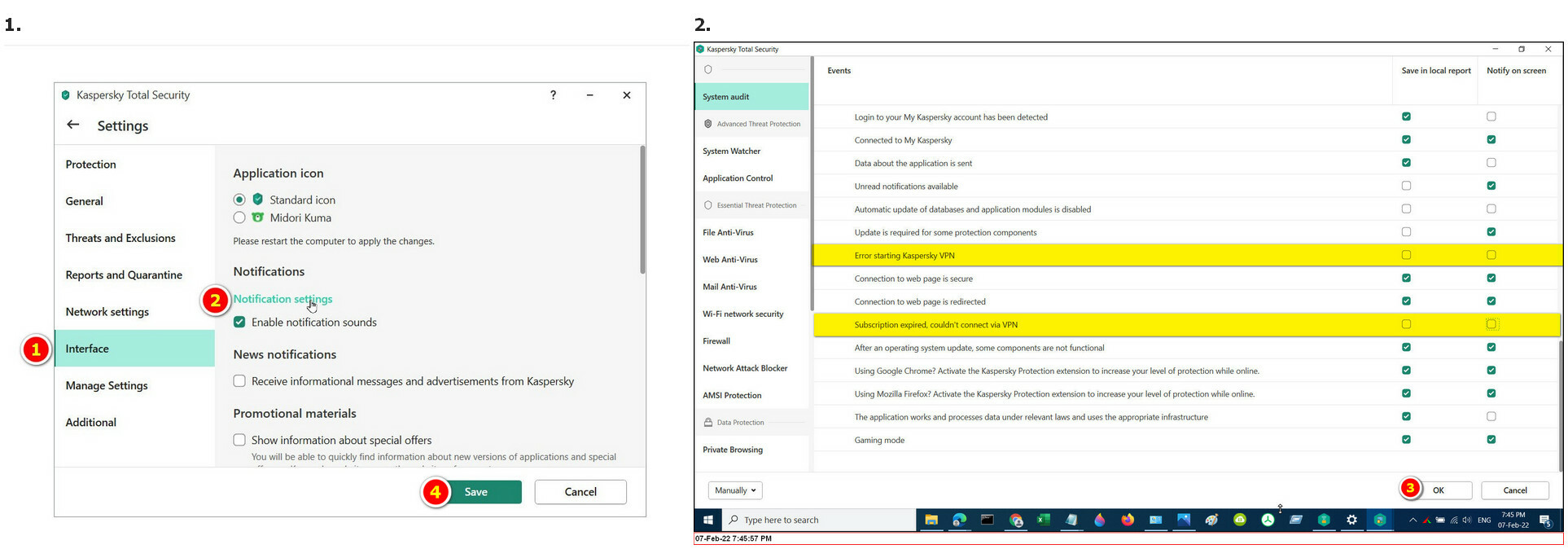This screenshot has width=1568, height=549.
Task: Open the Action Center notification icon
Action: pyautogui.click(x=1545, y=520)
